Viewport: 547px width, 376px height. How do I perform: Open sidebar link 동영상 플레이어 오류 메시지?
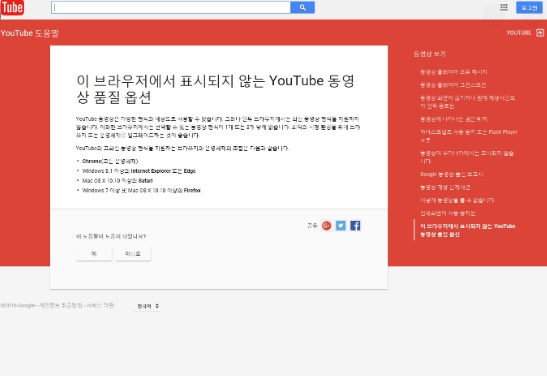454,72
